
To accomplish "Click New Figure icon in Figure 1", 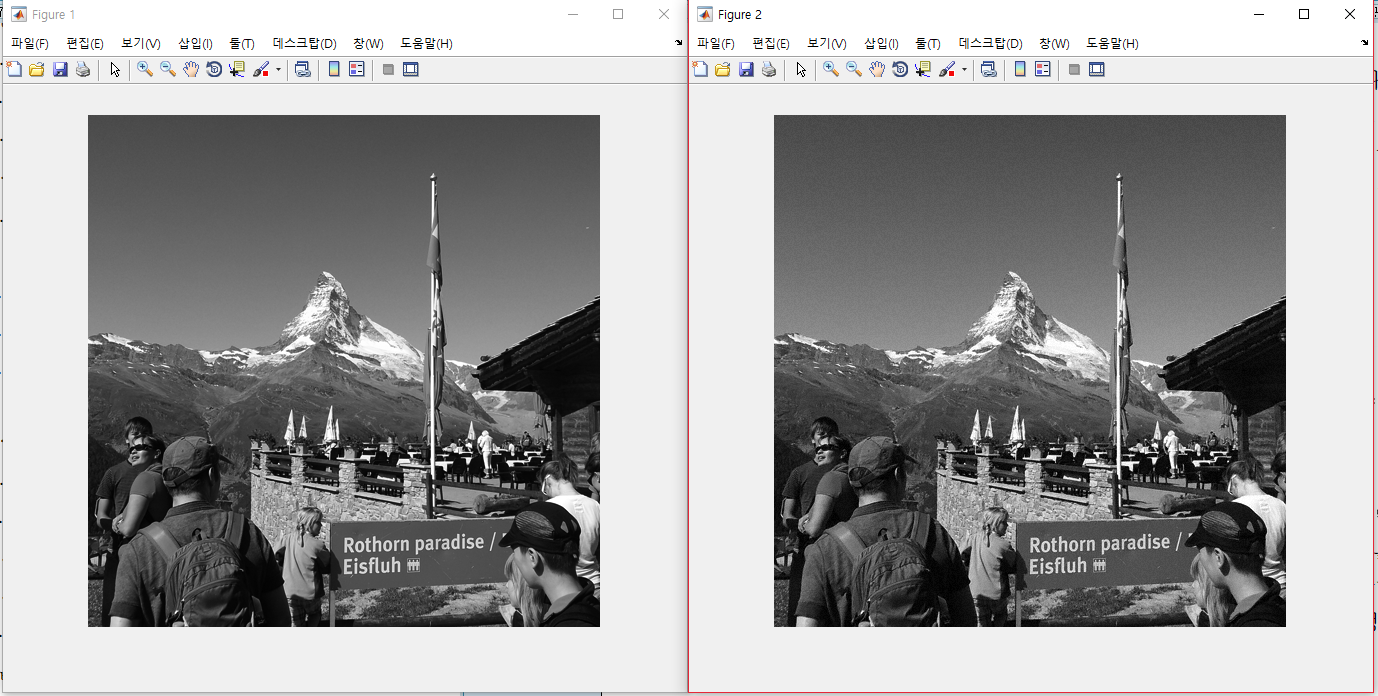I will [14, 70].
